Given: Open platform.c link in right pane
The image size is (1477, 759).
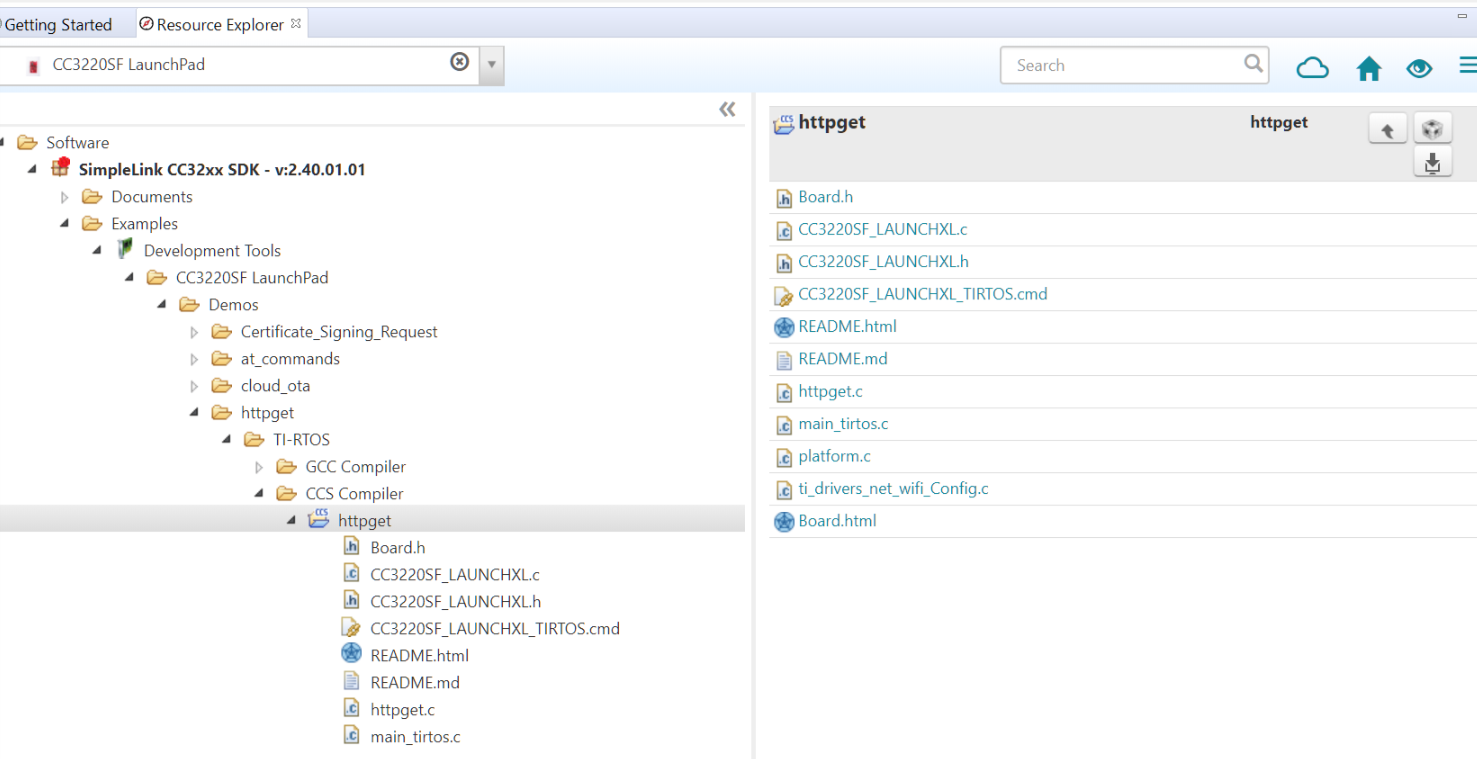Looking at the screenshot, I should [x=834, y=457].
